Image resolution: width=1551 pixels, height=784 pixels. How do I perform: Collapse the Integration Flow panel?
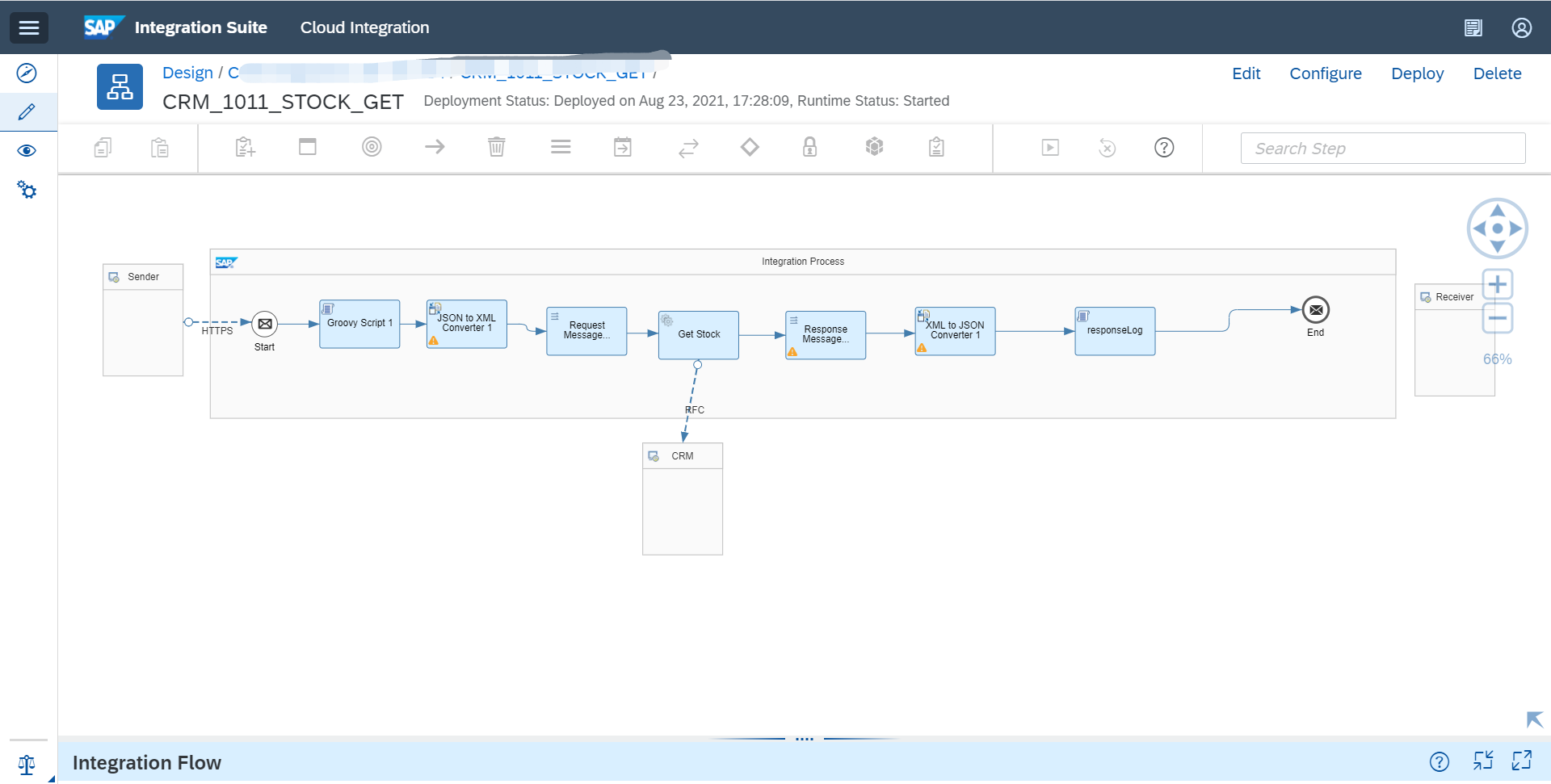tap(1483, 761)
